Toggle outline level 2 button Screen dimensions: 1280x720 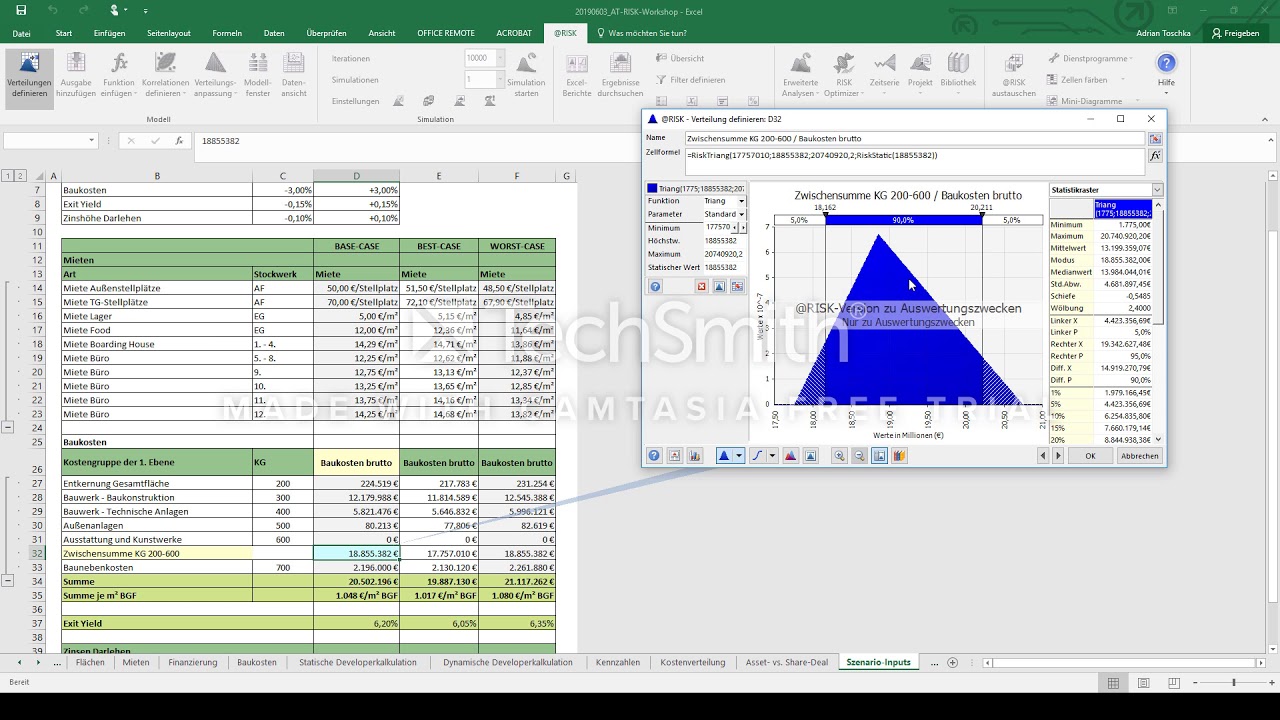[20, 176]
